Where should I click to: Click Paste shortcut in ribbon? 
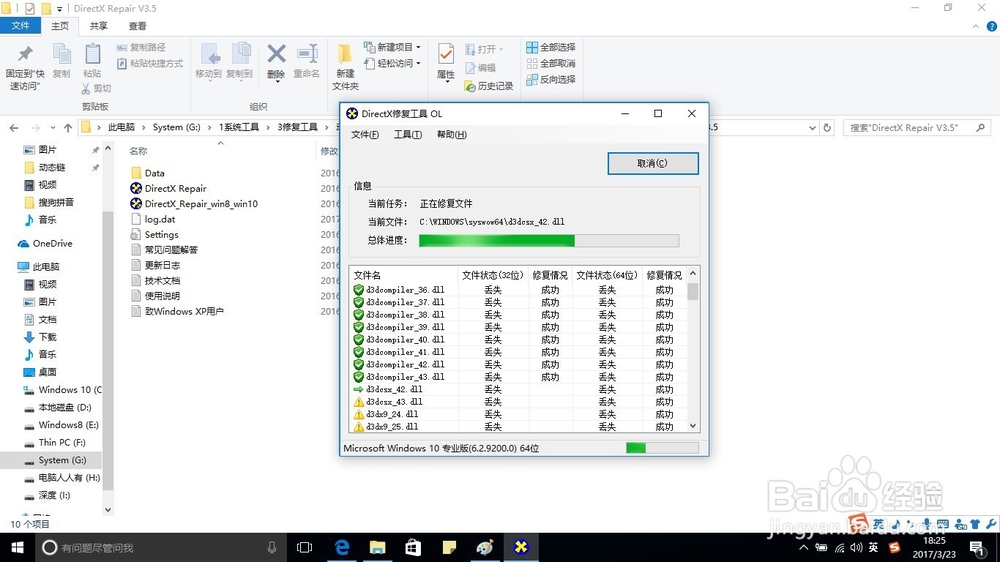[x=150, y=63]
